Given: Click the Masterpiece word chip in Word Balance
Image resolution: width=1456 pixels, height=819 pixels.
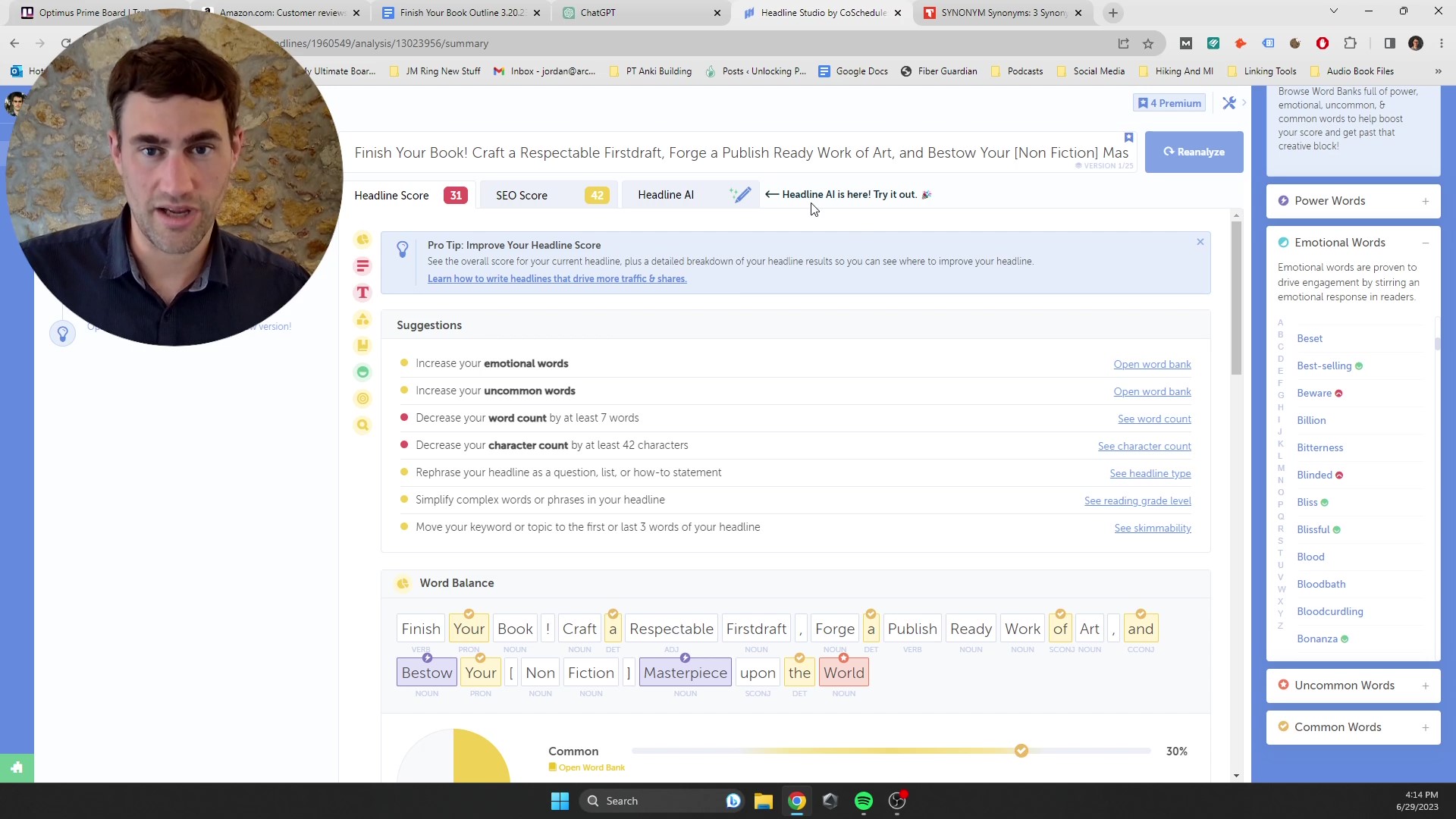Looking at the screenshot, I should click(x=685, y=673).
